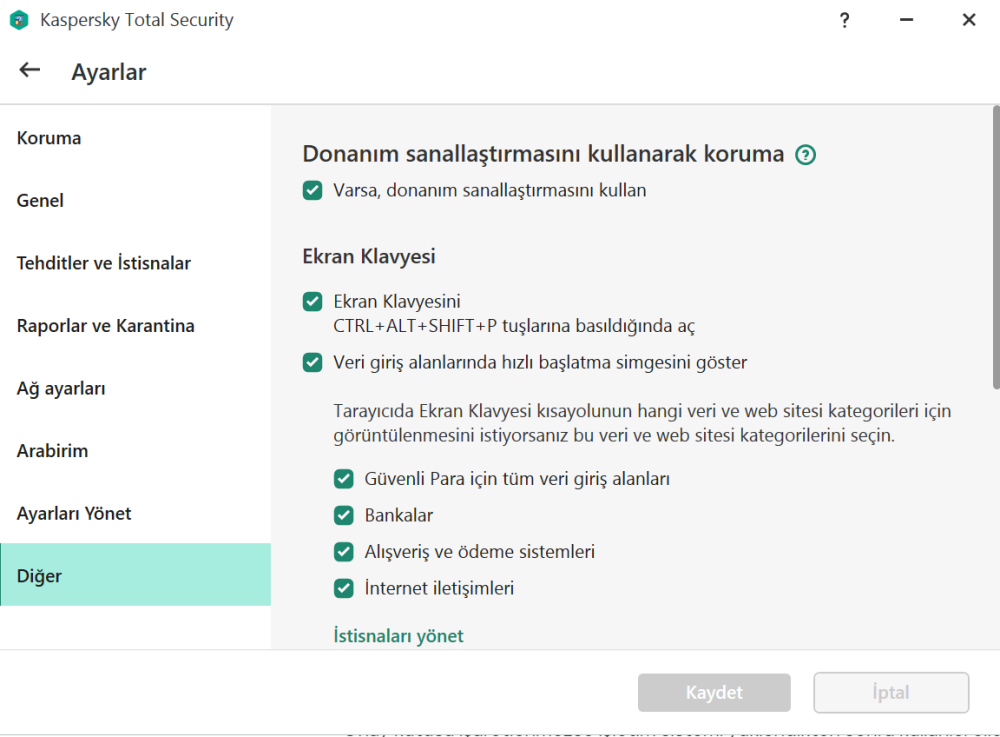The image size is (1000, 737).
Task: Select the Koruma settings section
Action: tap(48, 137)
